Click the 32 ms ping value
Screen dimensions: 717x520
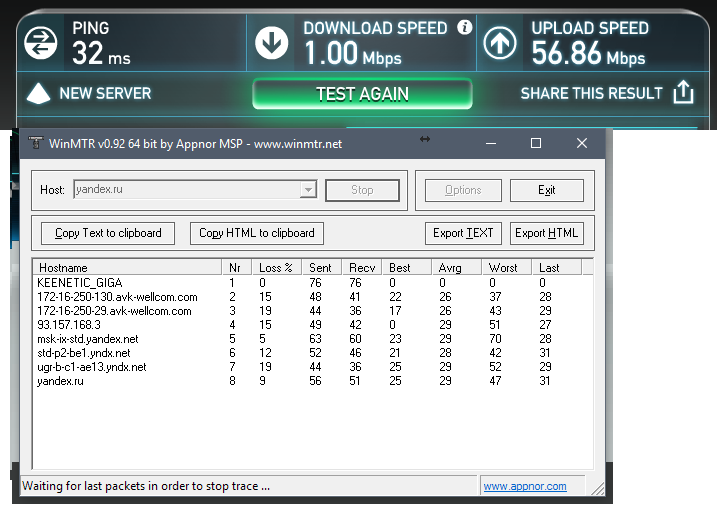pyautogui.click(x=101, y=54)
